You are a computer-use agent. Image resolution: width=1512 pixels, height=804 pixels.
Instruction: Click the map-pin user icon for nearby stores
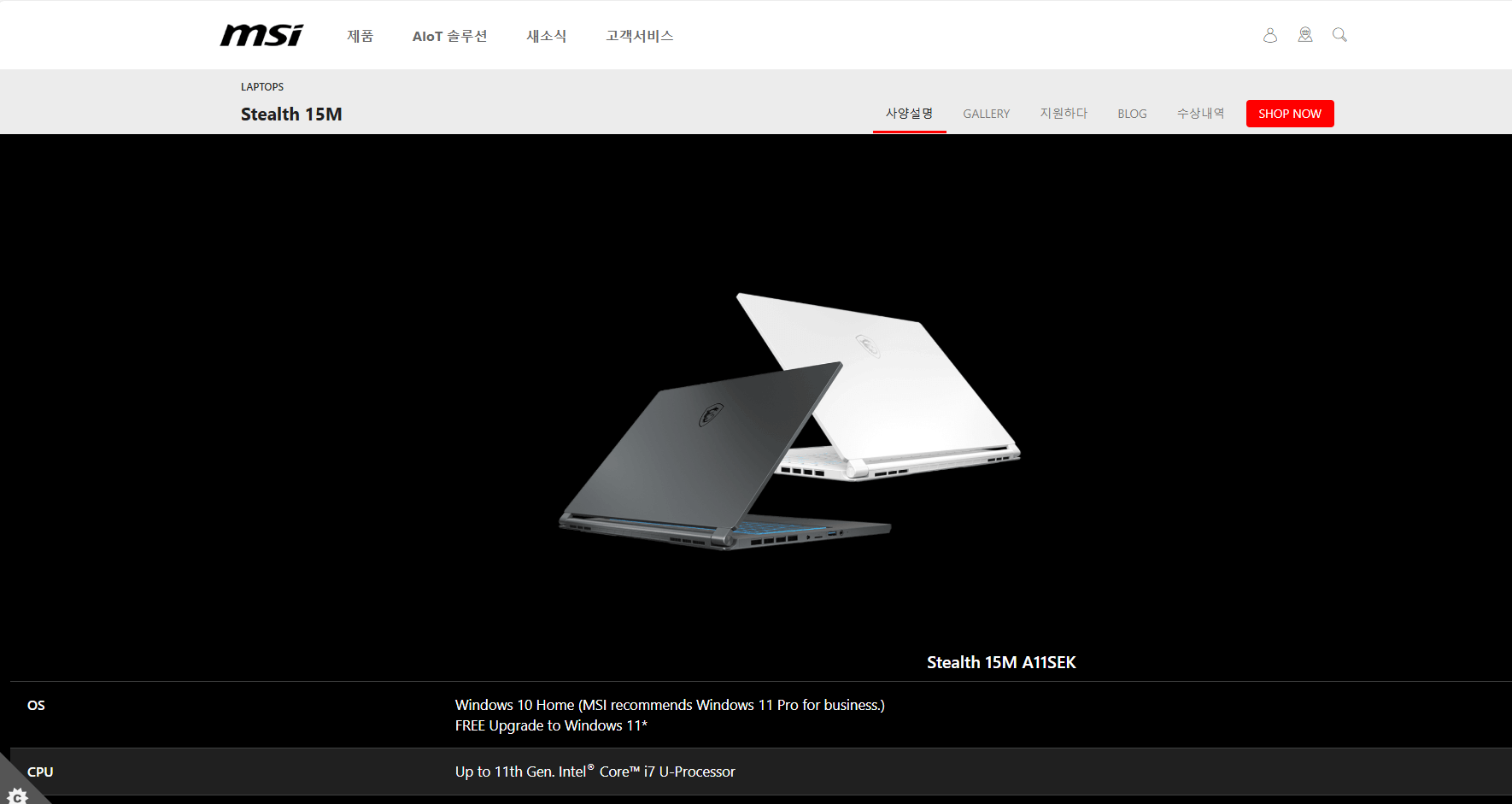tap(1304, 34)
